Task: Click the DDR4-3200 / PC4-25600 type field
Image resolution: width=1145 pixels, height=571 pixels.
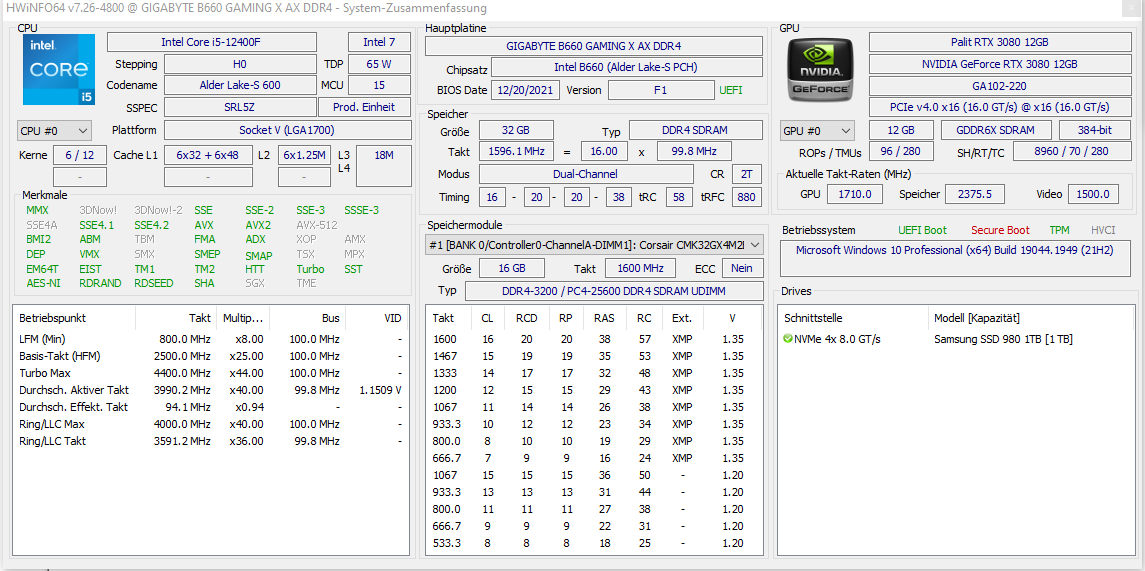Action: click(614, 291)
